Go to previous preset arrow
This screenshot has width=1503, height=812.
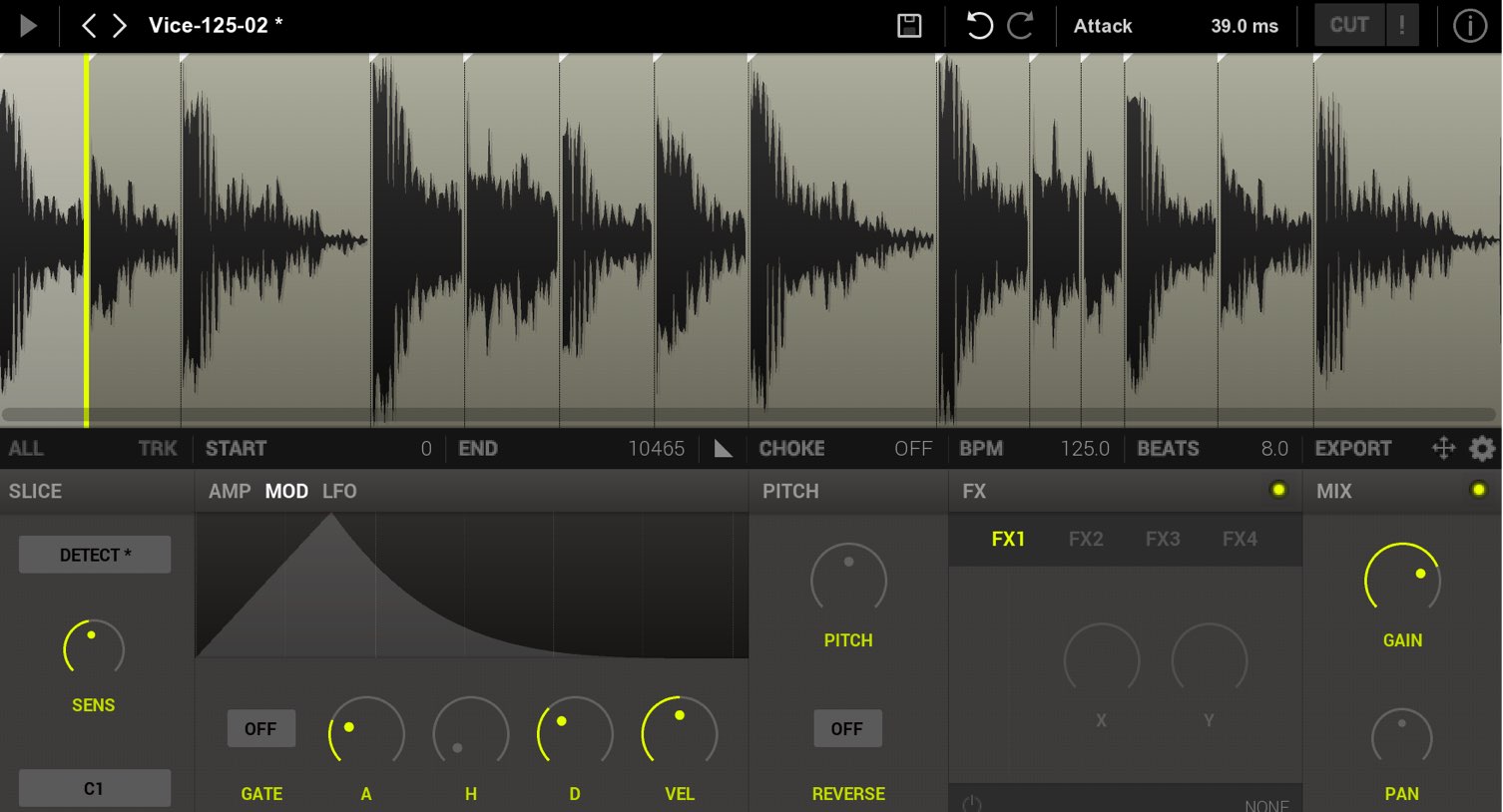[88, 26]
